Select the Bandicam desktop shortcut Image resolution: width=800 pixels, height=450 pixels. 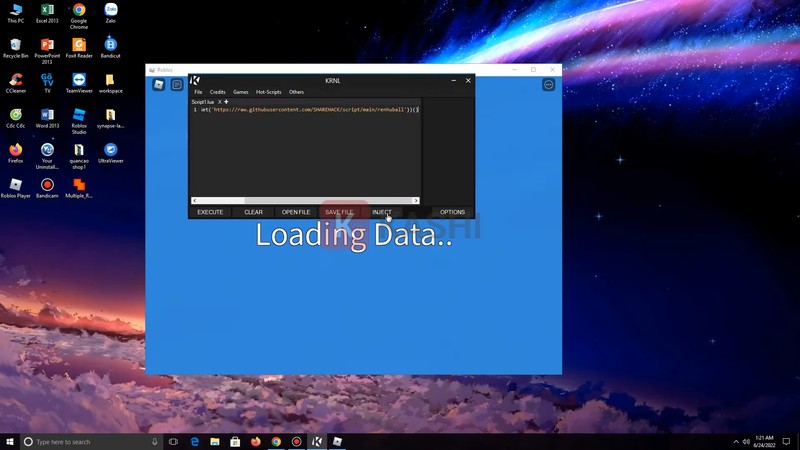47,185
